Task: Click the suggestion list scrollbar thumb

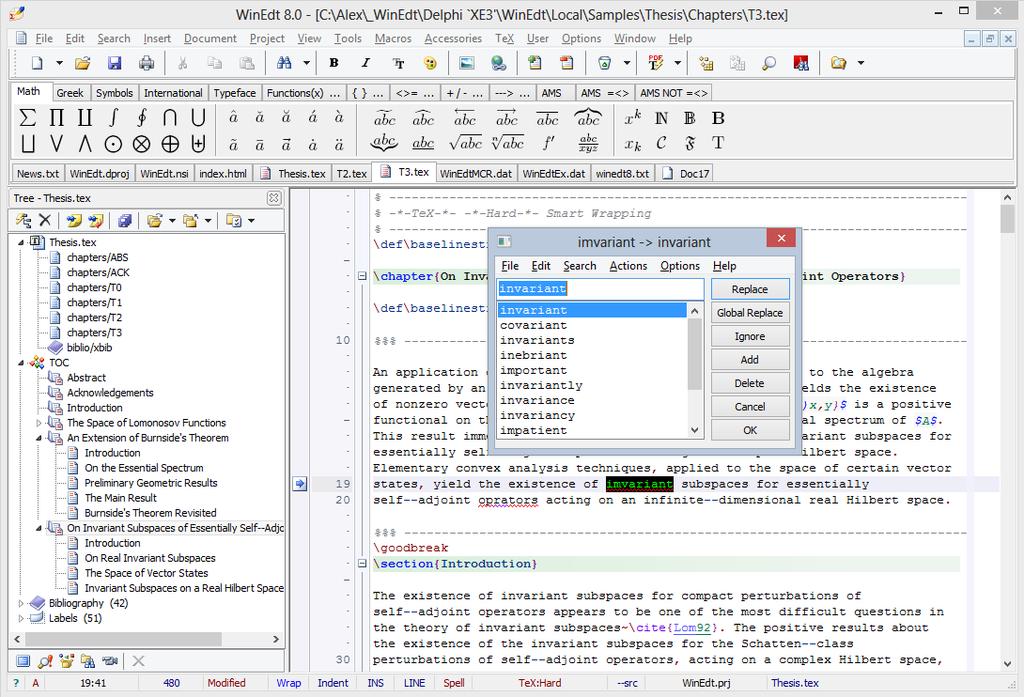Action: 694,353
